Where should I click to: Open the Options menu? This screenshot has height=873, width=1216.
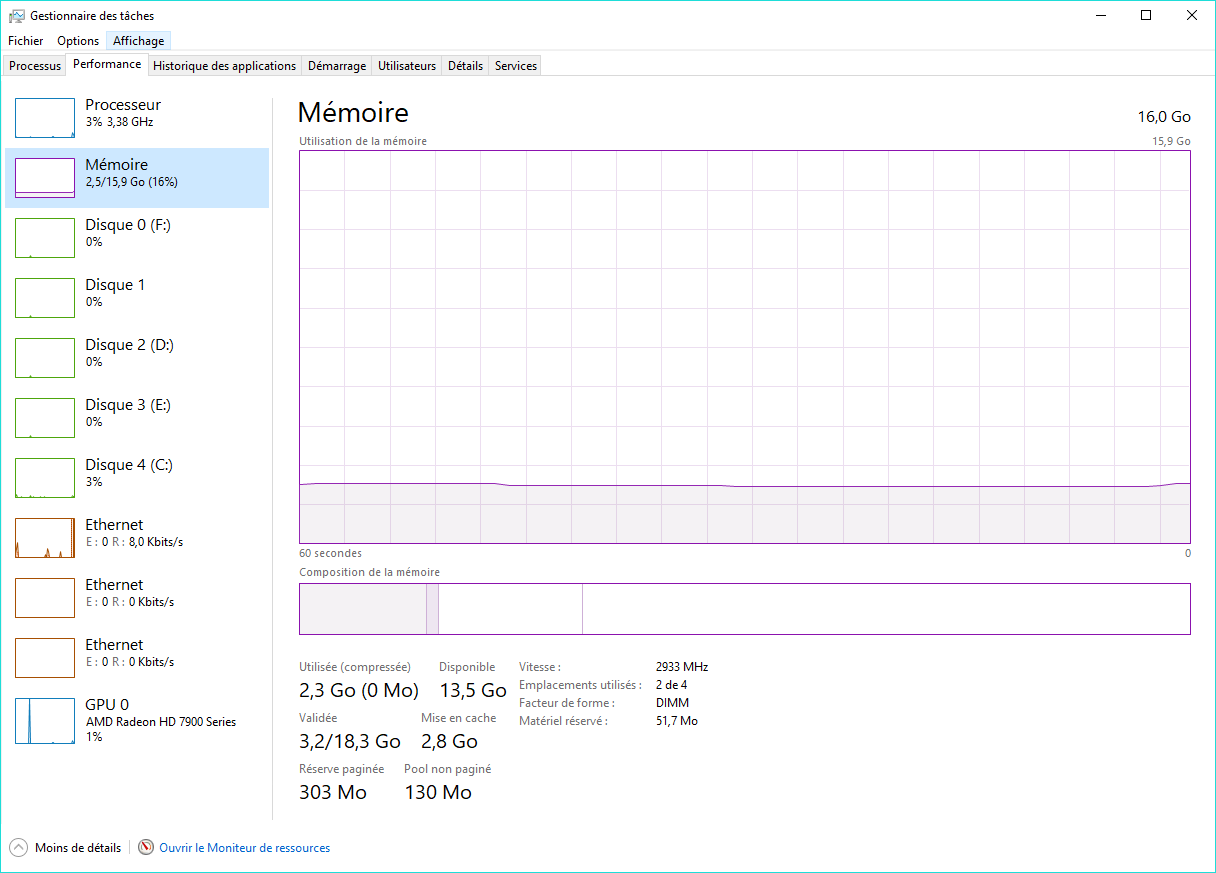(x=78, y=41)
